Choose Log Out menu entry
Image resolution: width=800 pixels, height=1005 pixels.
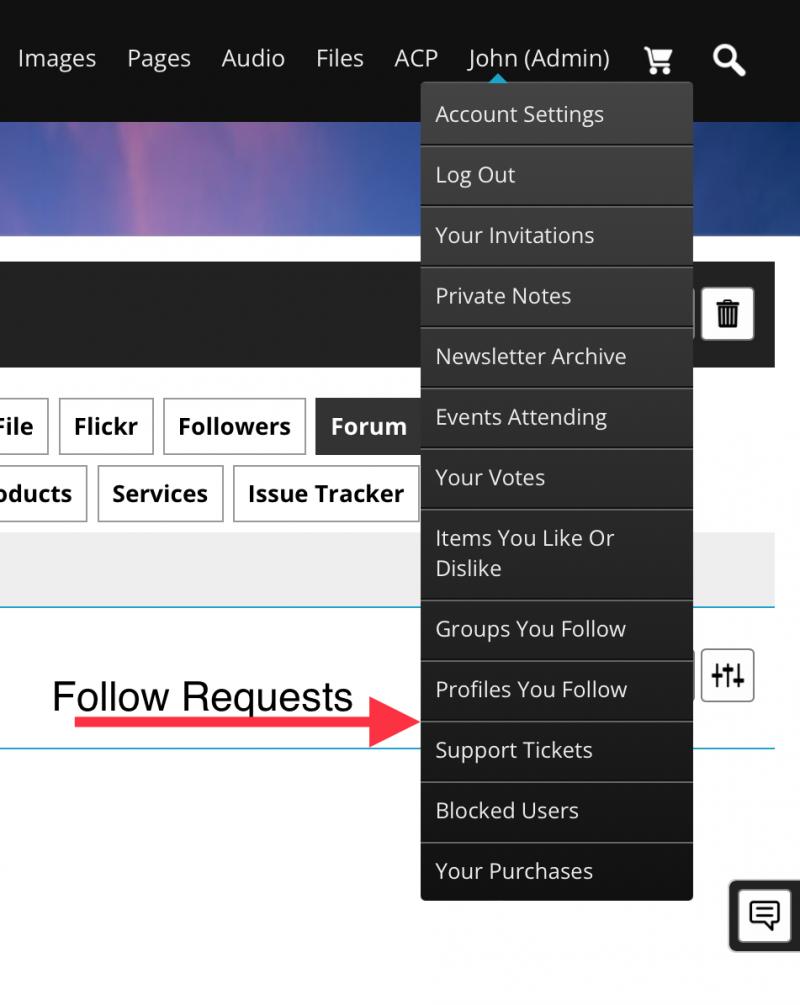556,175
